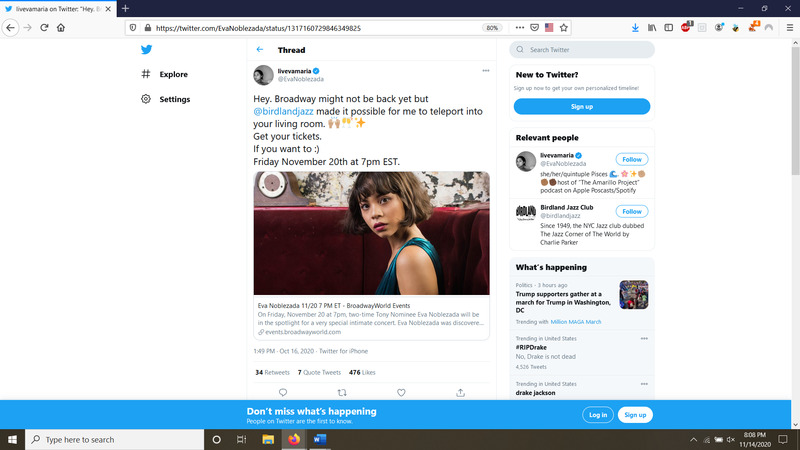This screenshot has height=450, width=800.
Task: Open the Explore page in sidebar
Action: click(172, 74)
